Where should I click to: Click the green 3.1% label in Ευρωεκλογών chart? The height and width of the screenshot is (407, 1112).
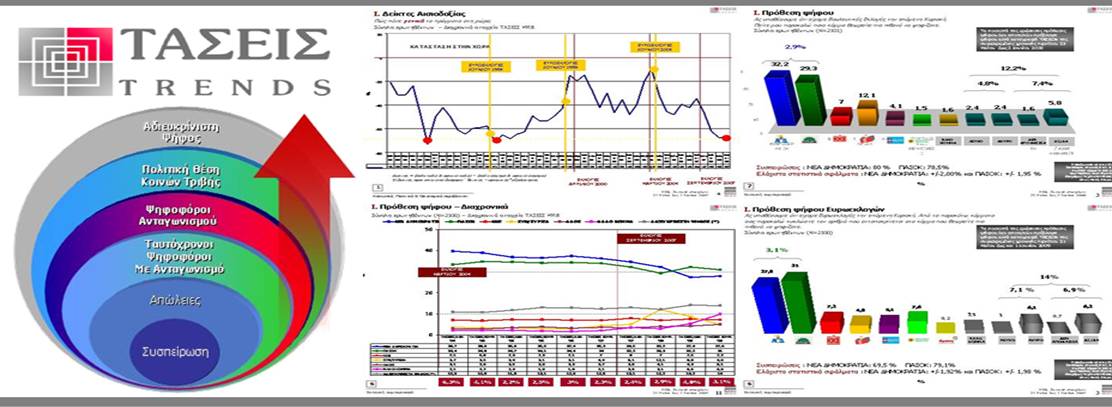[778, 251]
